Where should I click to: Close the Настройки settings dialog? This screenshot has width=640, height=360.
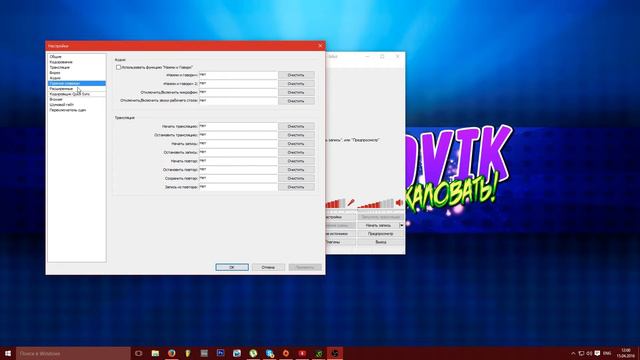[320, 46]
